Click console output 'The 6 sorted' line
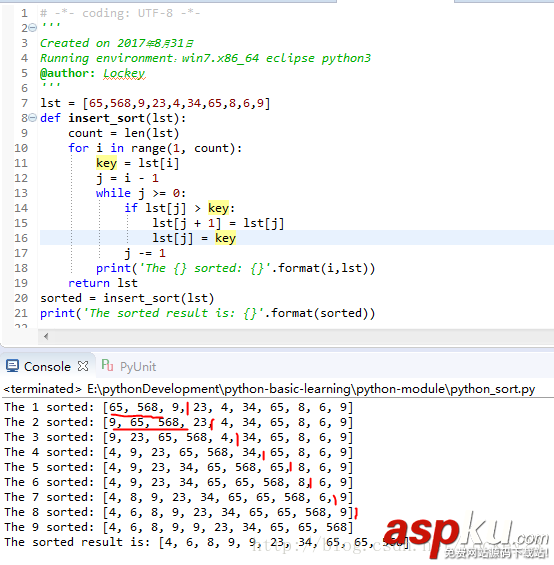 (179, 482)
